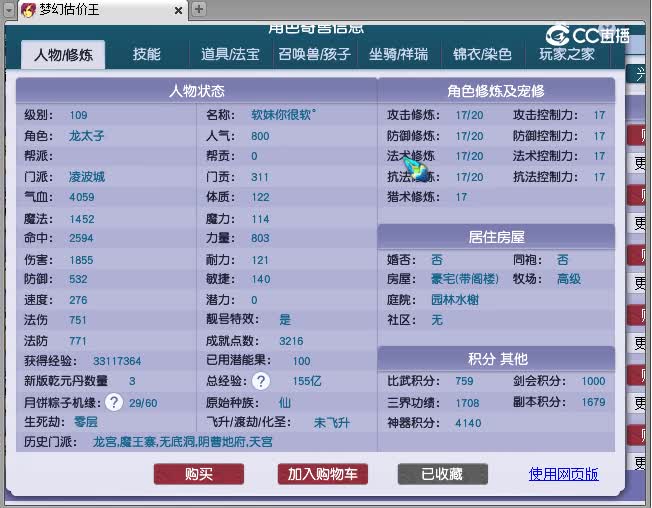Switch to the 人物/修炼 tab

click(63, 55)
